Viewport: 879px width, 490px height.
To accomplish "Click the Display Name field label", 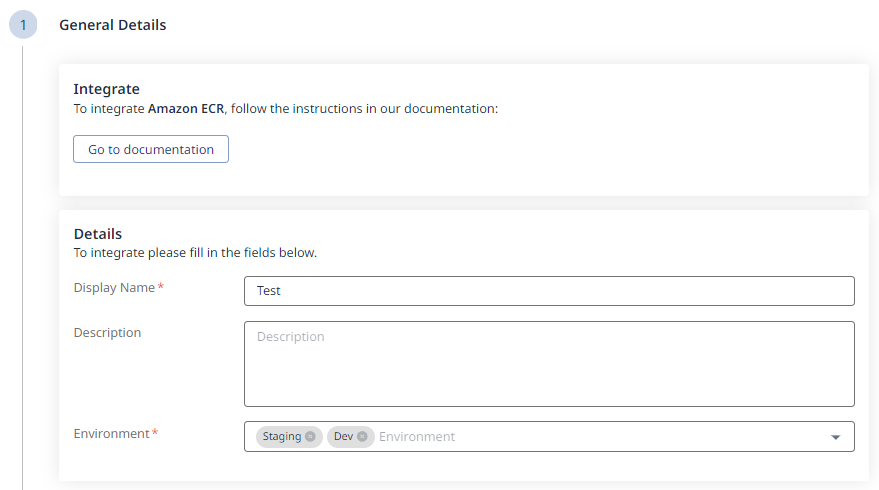I will coord(114,287).
